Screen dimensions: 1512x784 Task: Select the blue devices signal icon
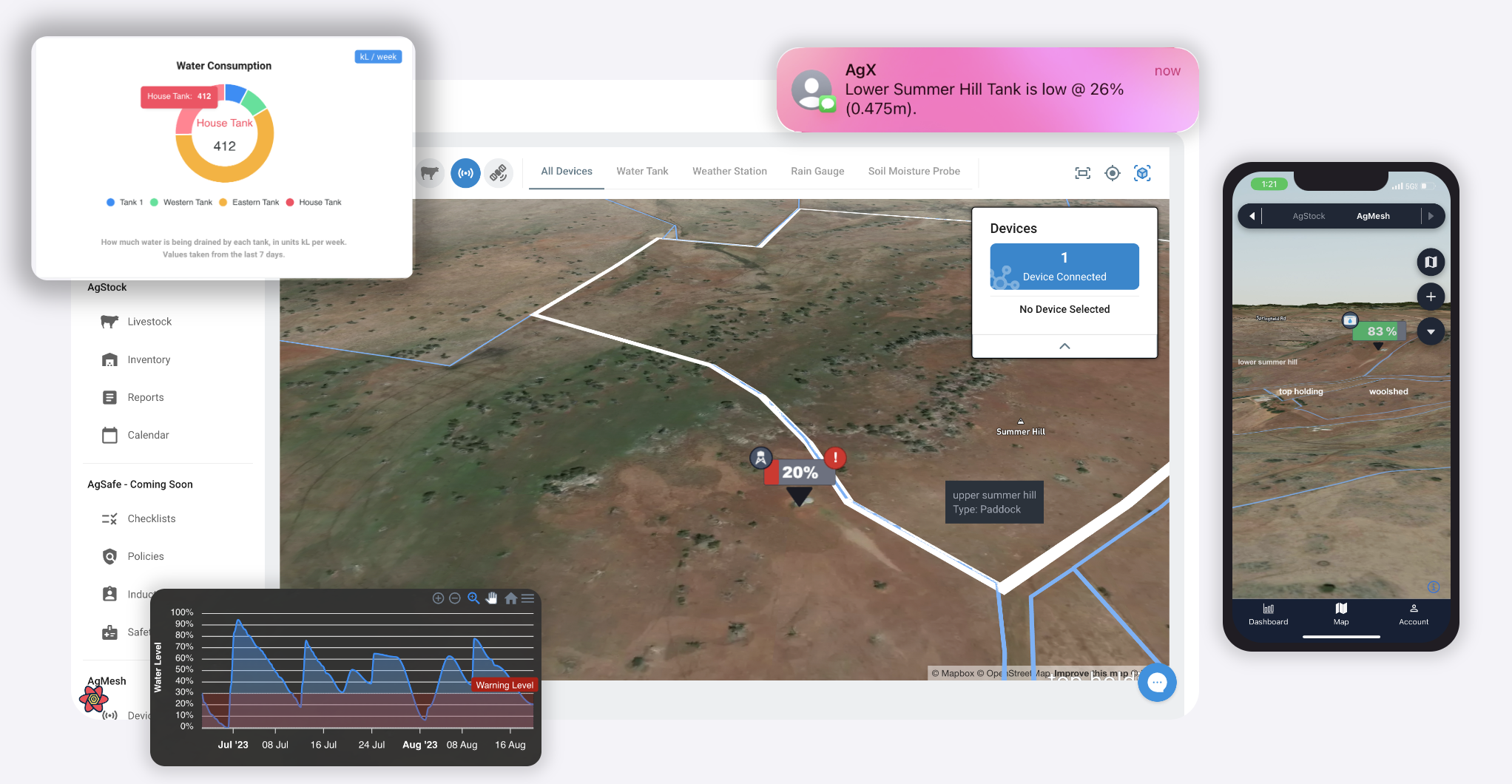465,173
